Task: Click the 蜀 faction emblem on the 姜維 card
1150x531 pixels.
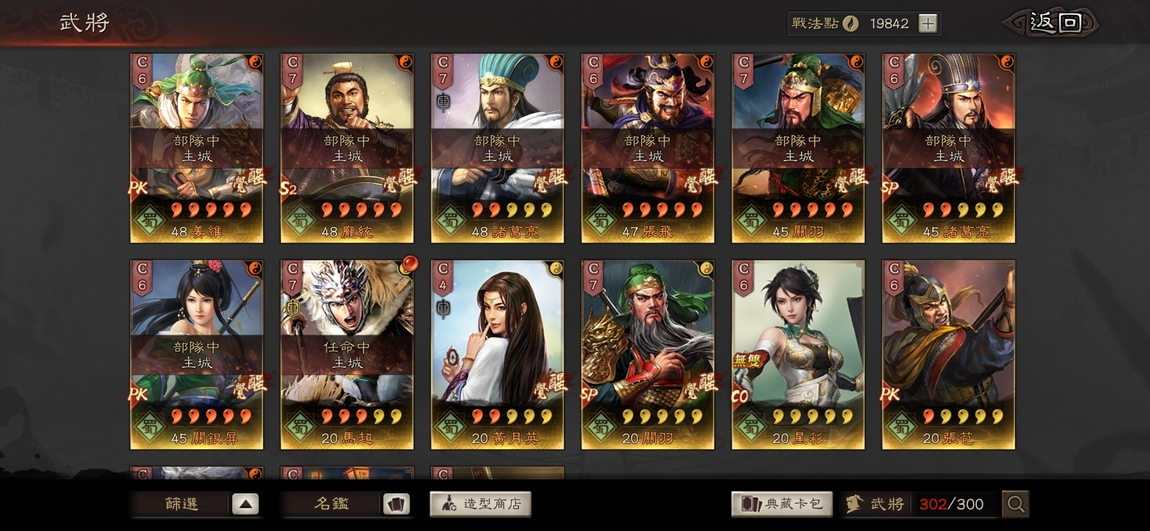Action: (150, 220)
